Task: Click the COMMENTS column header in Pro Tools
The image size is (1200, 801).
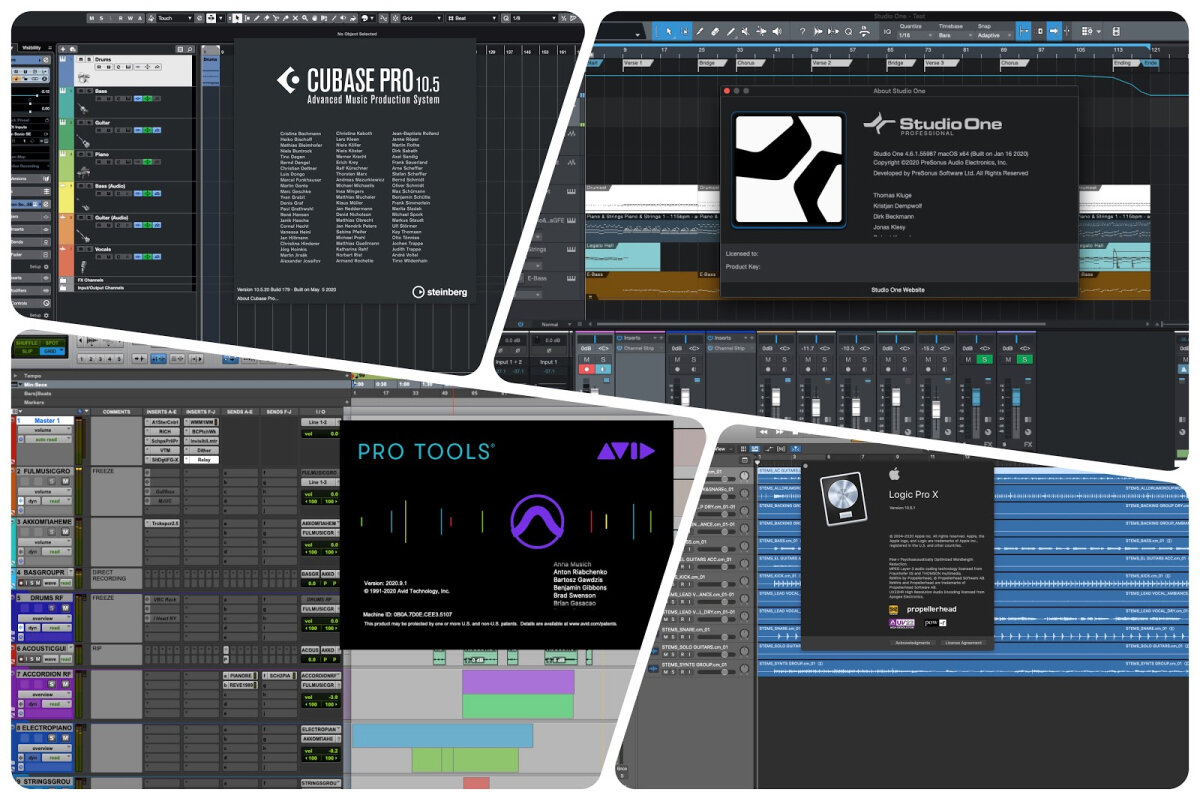Action: 117,412
